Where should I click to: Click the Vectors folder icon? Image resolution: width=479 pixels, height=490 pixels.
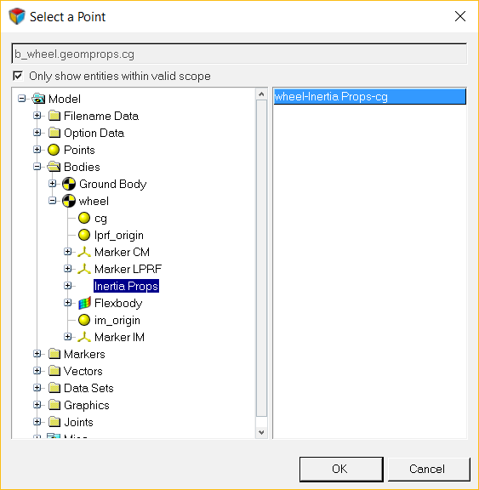(54, 371)
